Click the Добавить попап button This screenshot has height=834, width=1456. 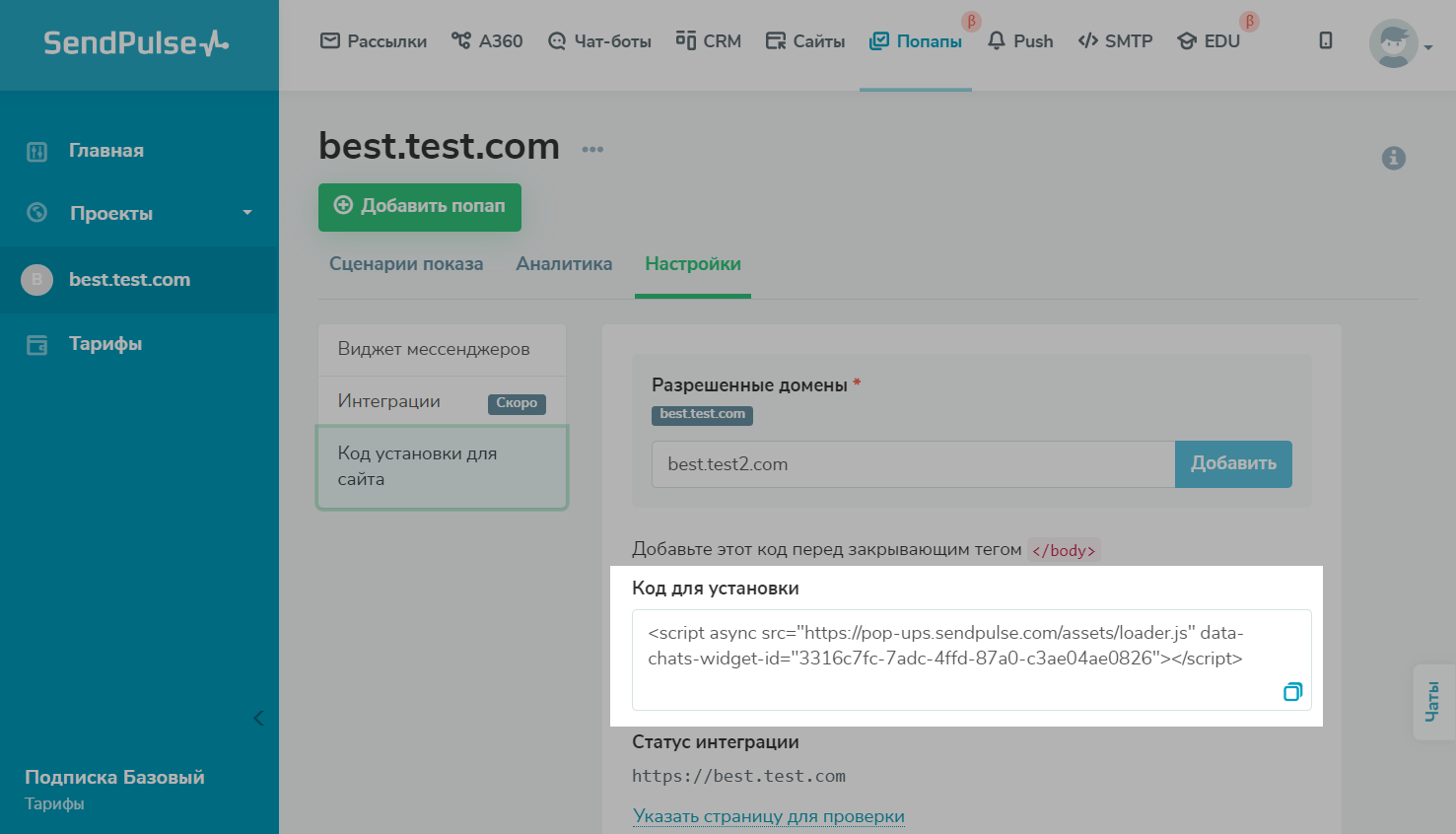pyautogui.click(x=420, y=206)
